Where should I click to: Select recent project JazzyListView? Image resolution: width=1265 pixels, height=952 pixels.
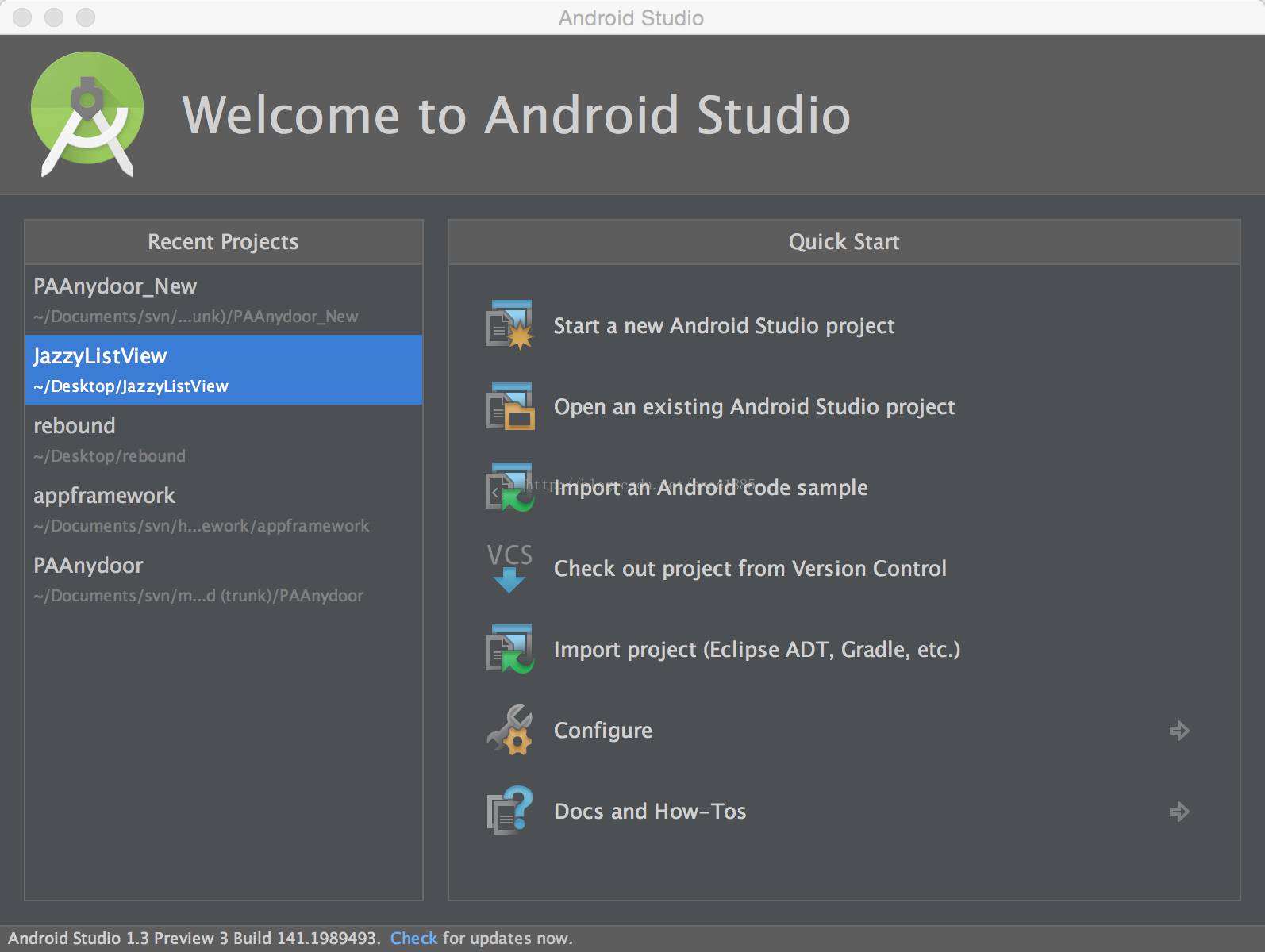click(x=224, y=370)
